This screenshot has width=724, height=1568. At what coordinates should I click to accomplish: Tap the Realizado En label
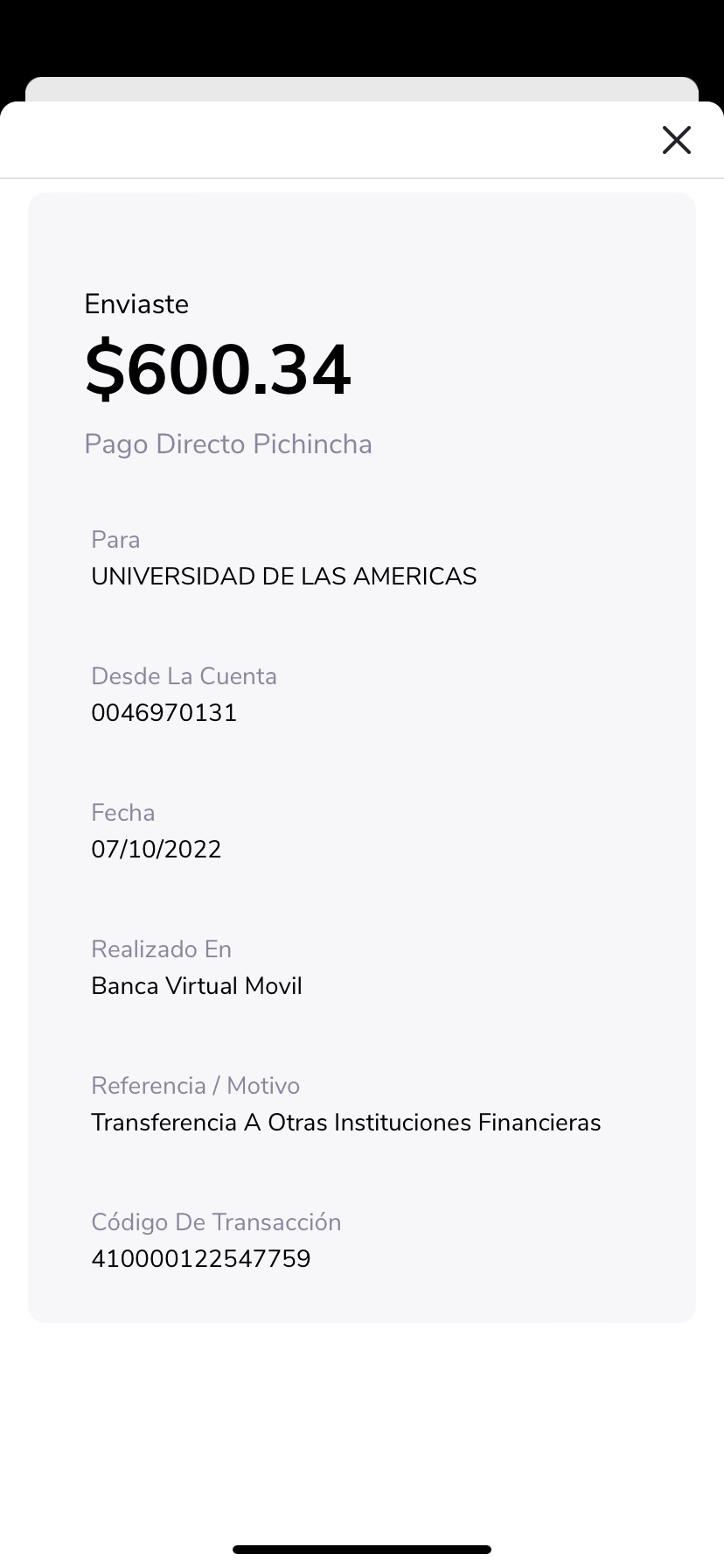pyautogui.click(x=161, y=949)
